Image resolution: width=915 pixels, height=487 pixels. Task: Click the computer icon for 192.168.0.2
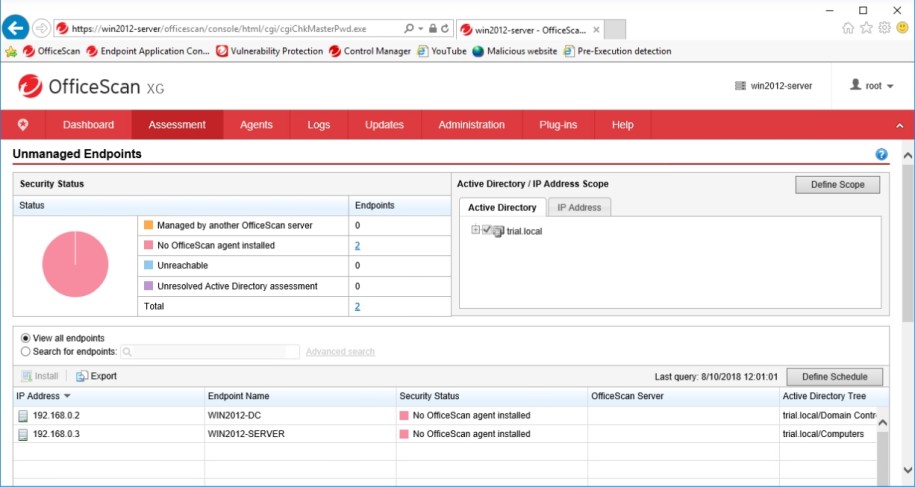[x=23, y=416]
